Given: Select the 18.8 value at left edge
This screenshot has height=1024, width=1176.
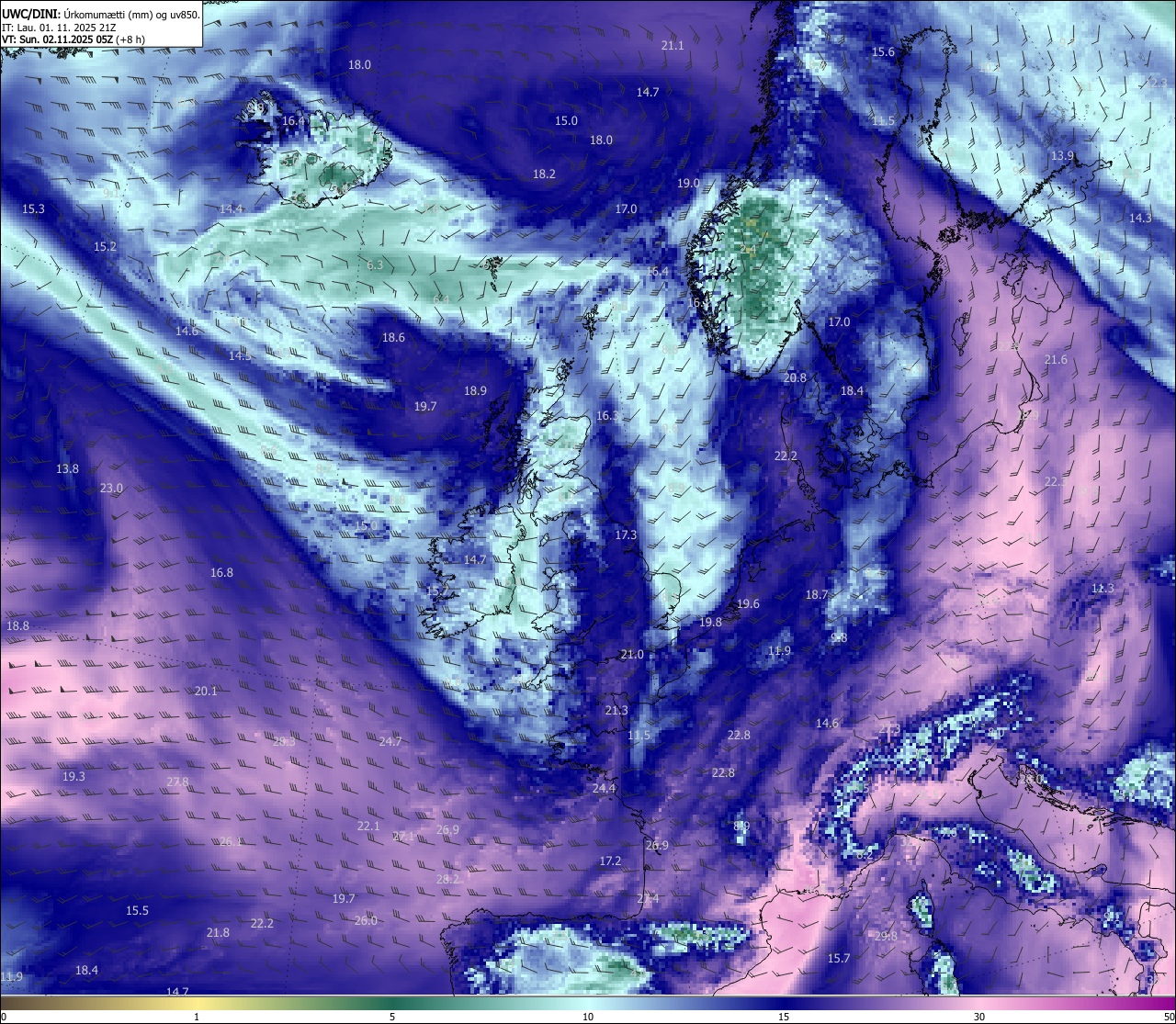Looking at the screenshot, I should (x=17, y=625).
